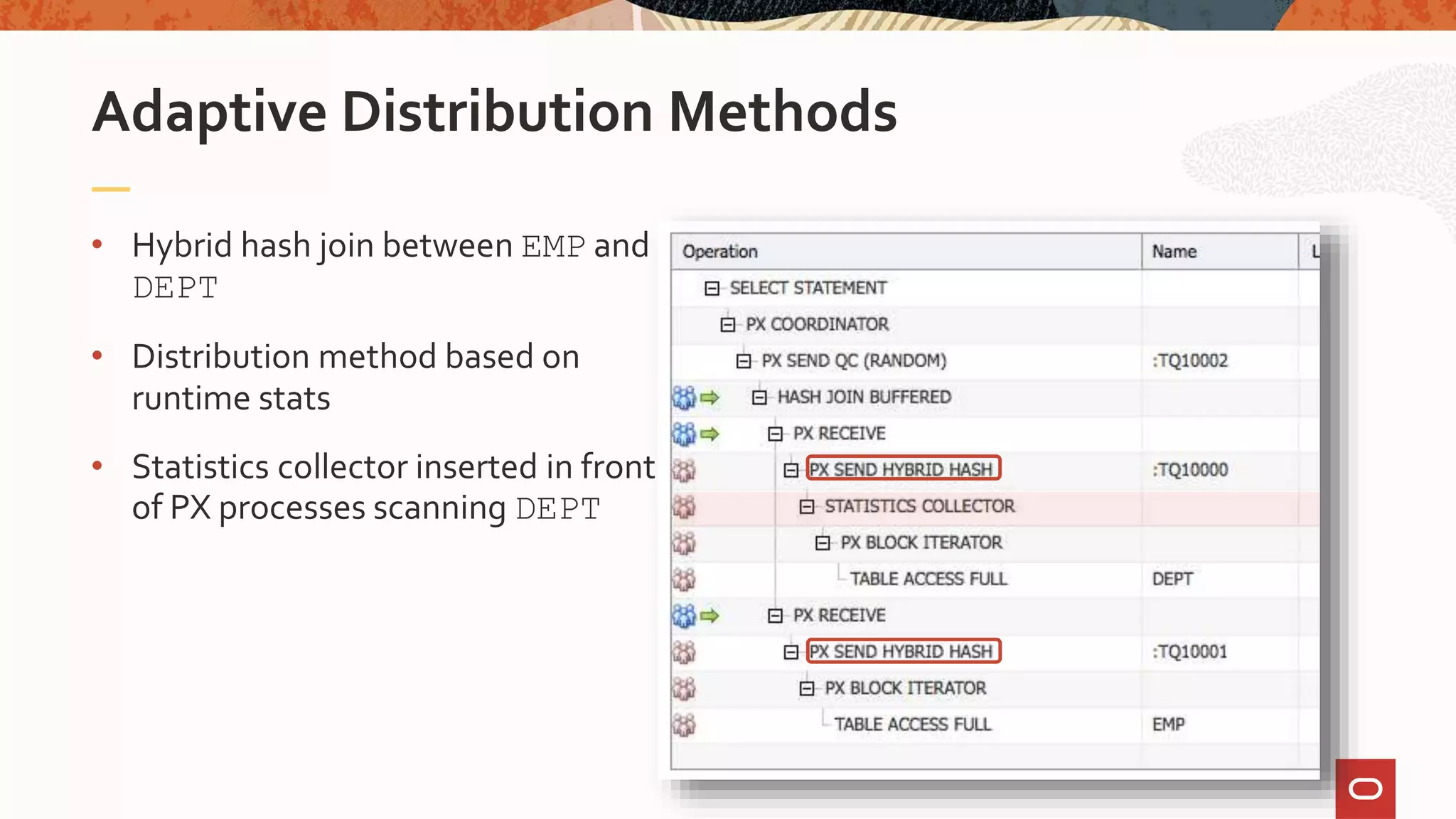Click the EMP name cell
Image resolution: width=1456 pixels, height=819 pixels.
click(1220, 724)
